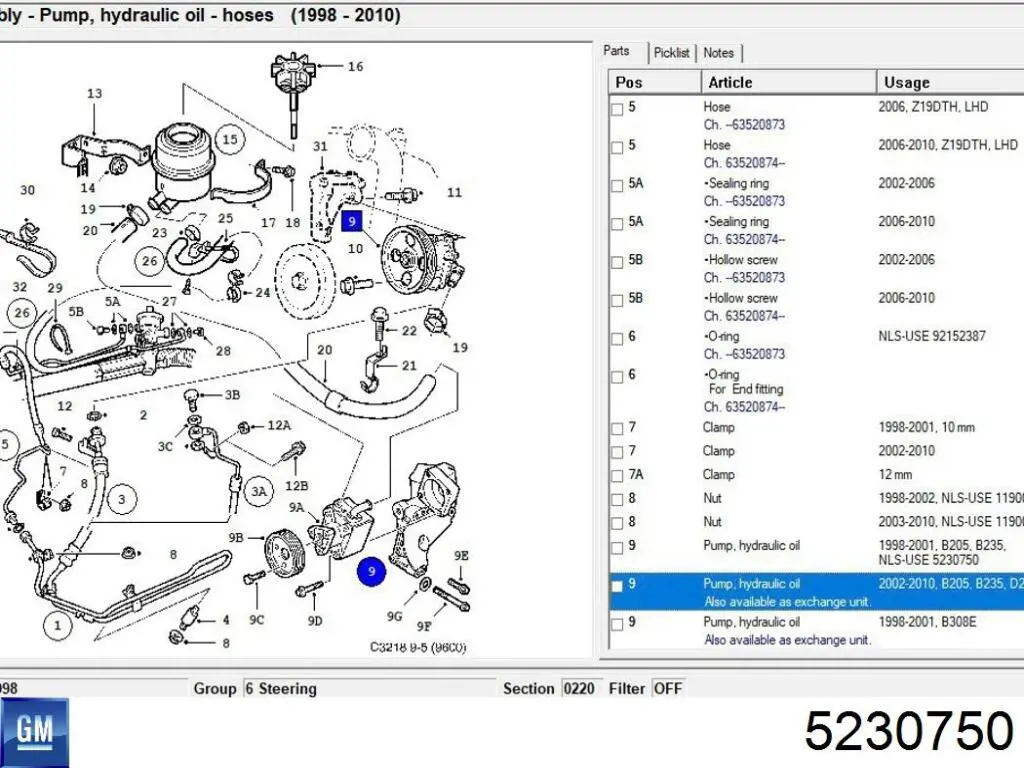
Task: Click the blue circled 9 callout in diagram
Action: tap(372, 571)
